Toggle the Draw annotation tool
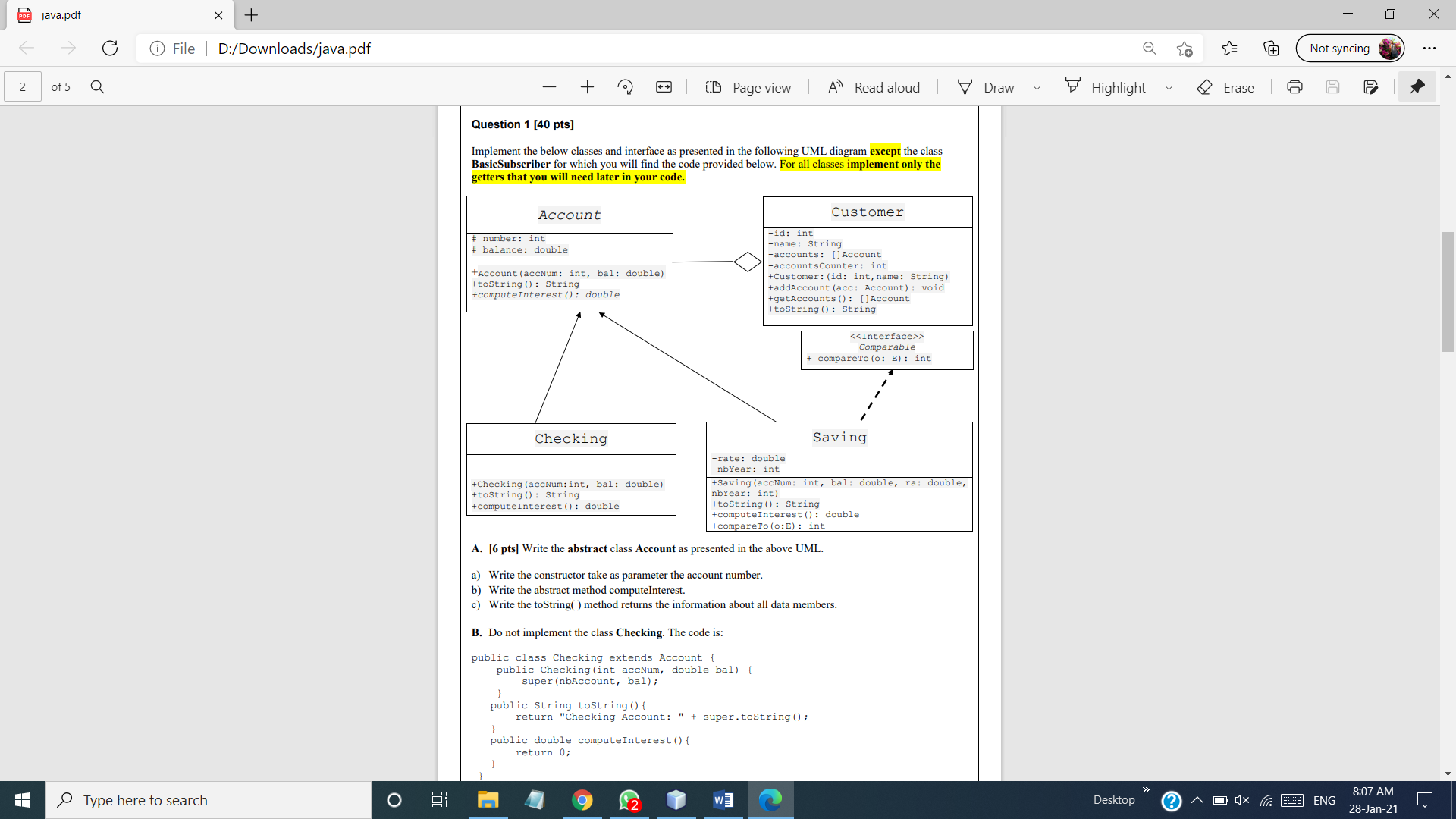This screenshot has height=819, width=1456. click(x=986, y=86)
